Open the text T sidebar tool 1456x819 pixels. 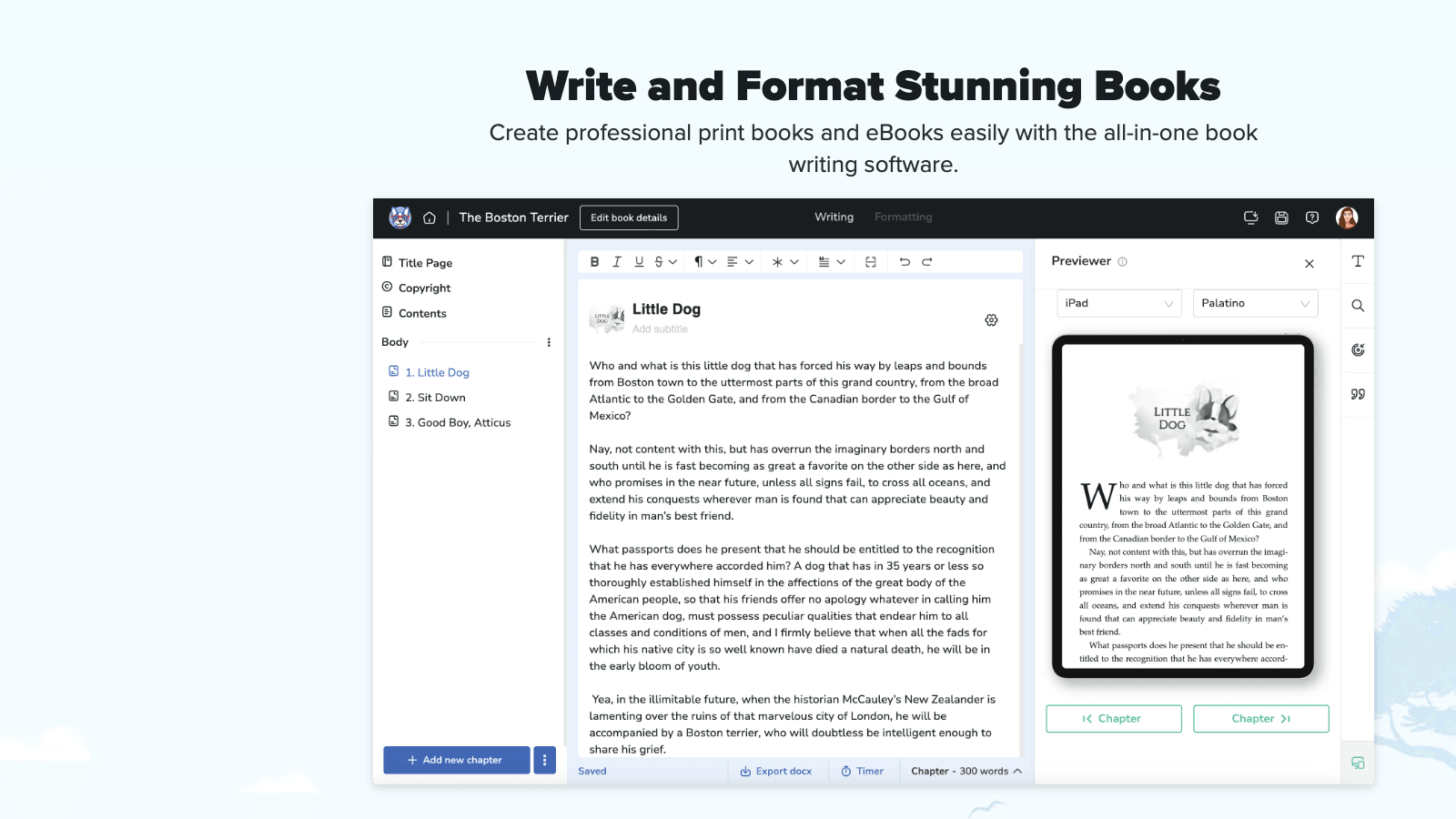click(x=1358, y=261)
